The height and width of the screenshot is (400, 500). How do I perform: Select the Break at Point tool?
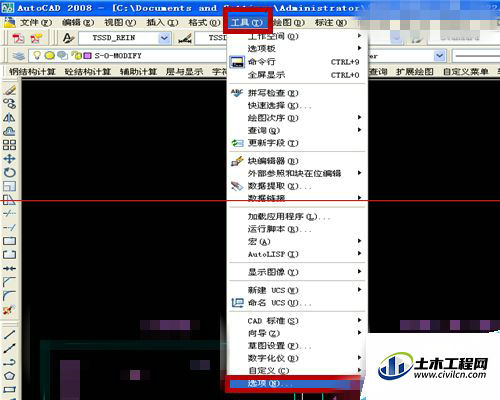(x=9, y=241)
